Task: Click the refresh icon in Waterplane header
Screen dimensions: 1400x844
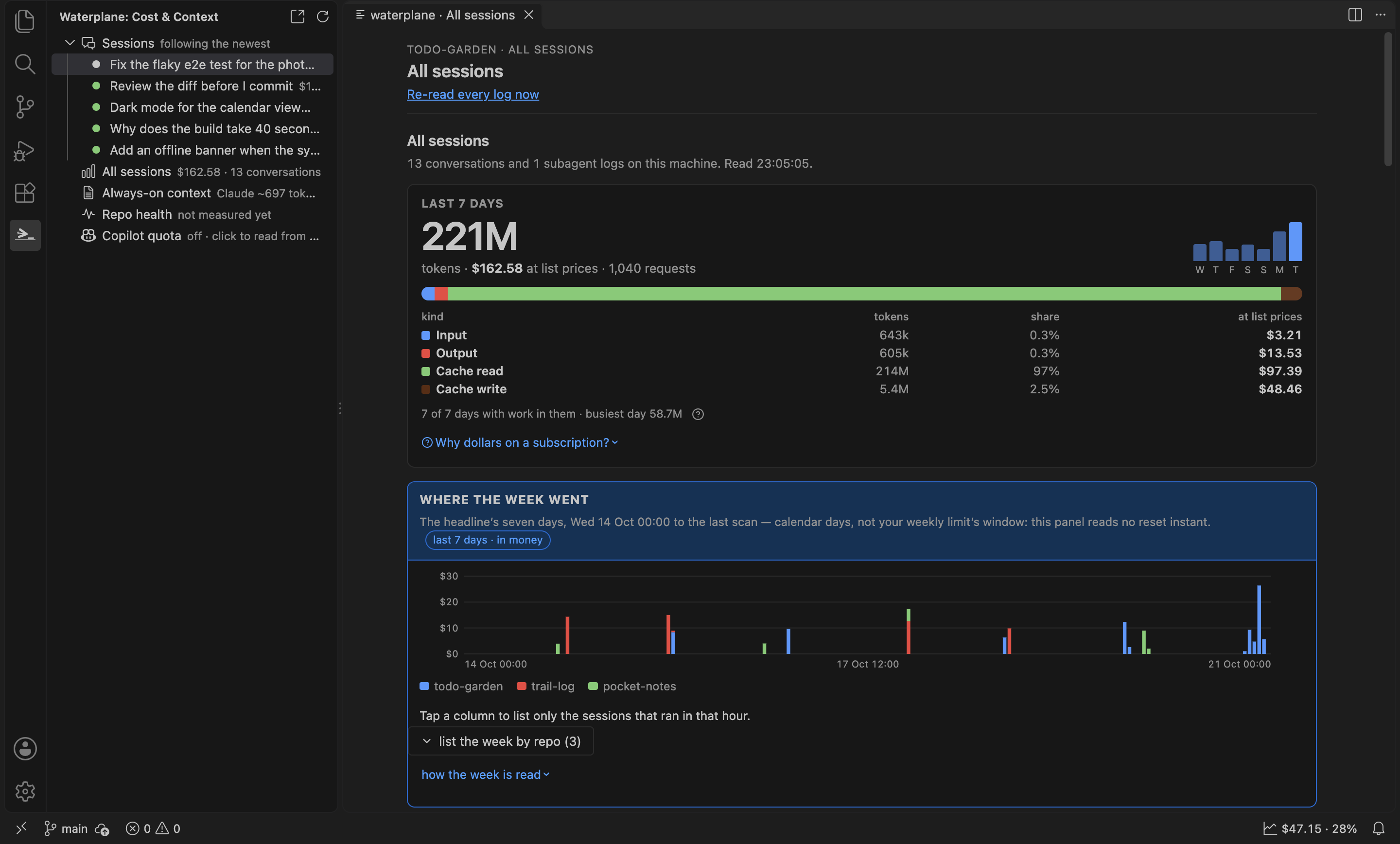Action: point(323,17)
